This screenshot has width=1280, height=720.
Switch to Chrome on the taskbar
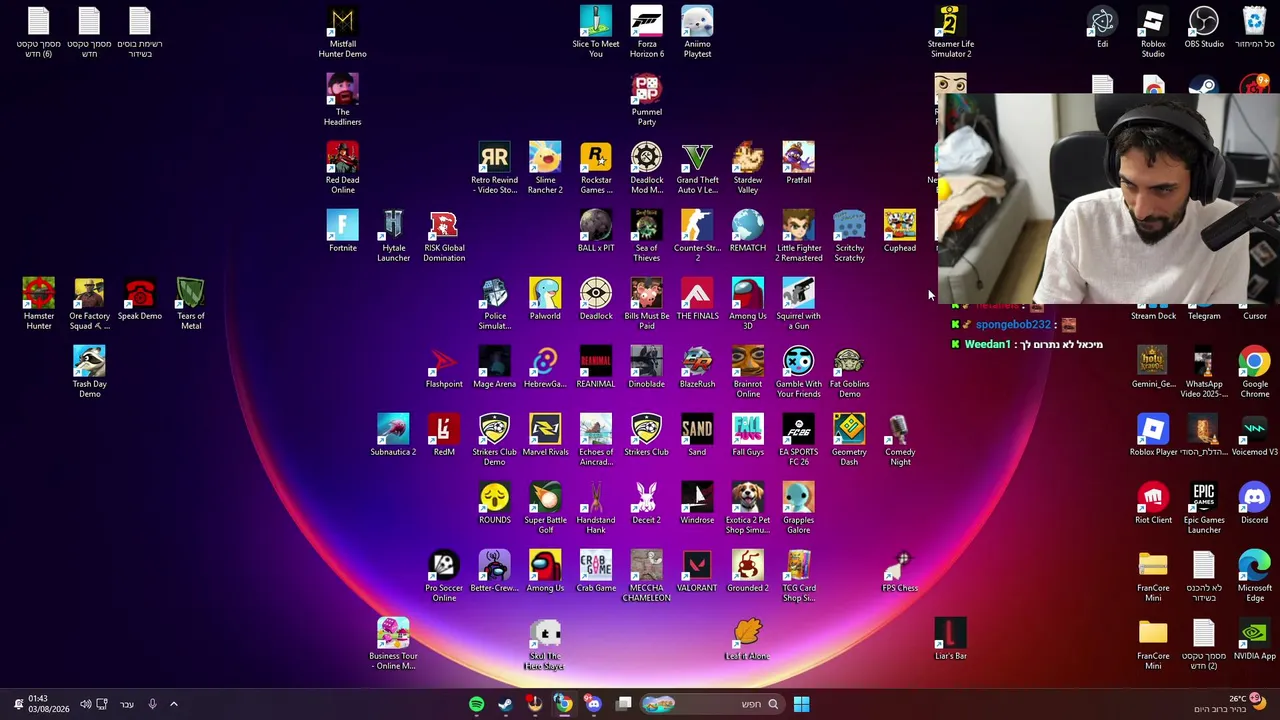(x=564, y=704)
